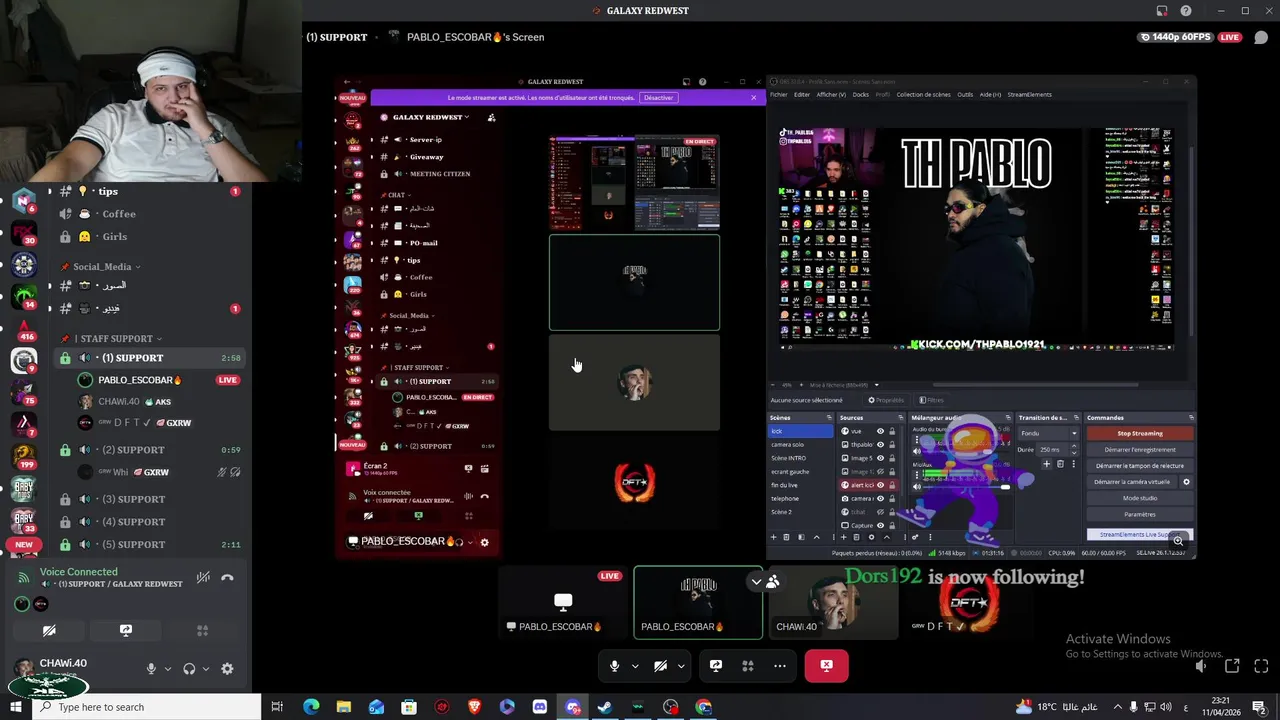Join the (2) SUPPORT voice channel

150,450
